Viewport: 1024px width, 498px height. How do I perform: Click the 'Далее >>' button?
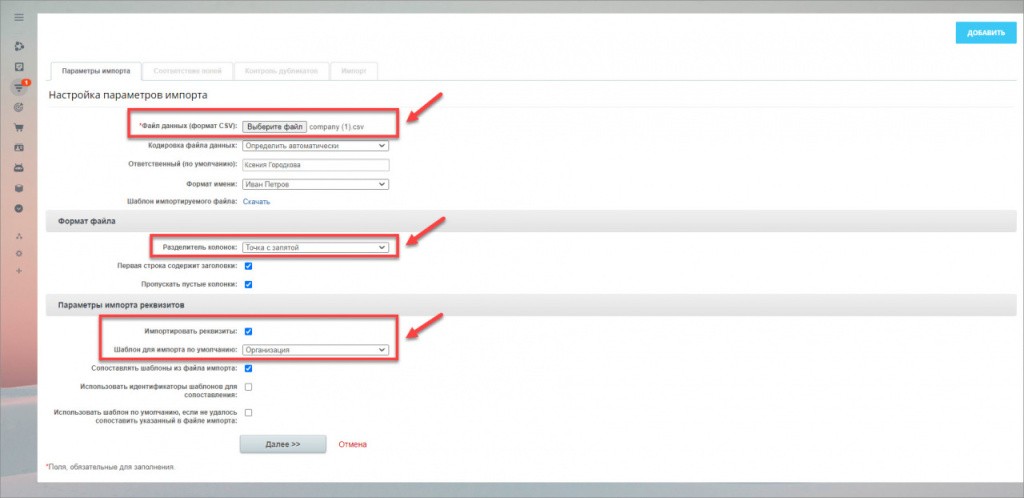(283, 444)
